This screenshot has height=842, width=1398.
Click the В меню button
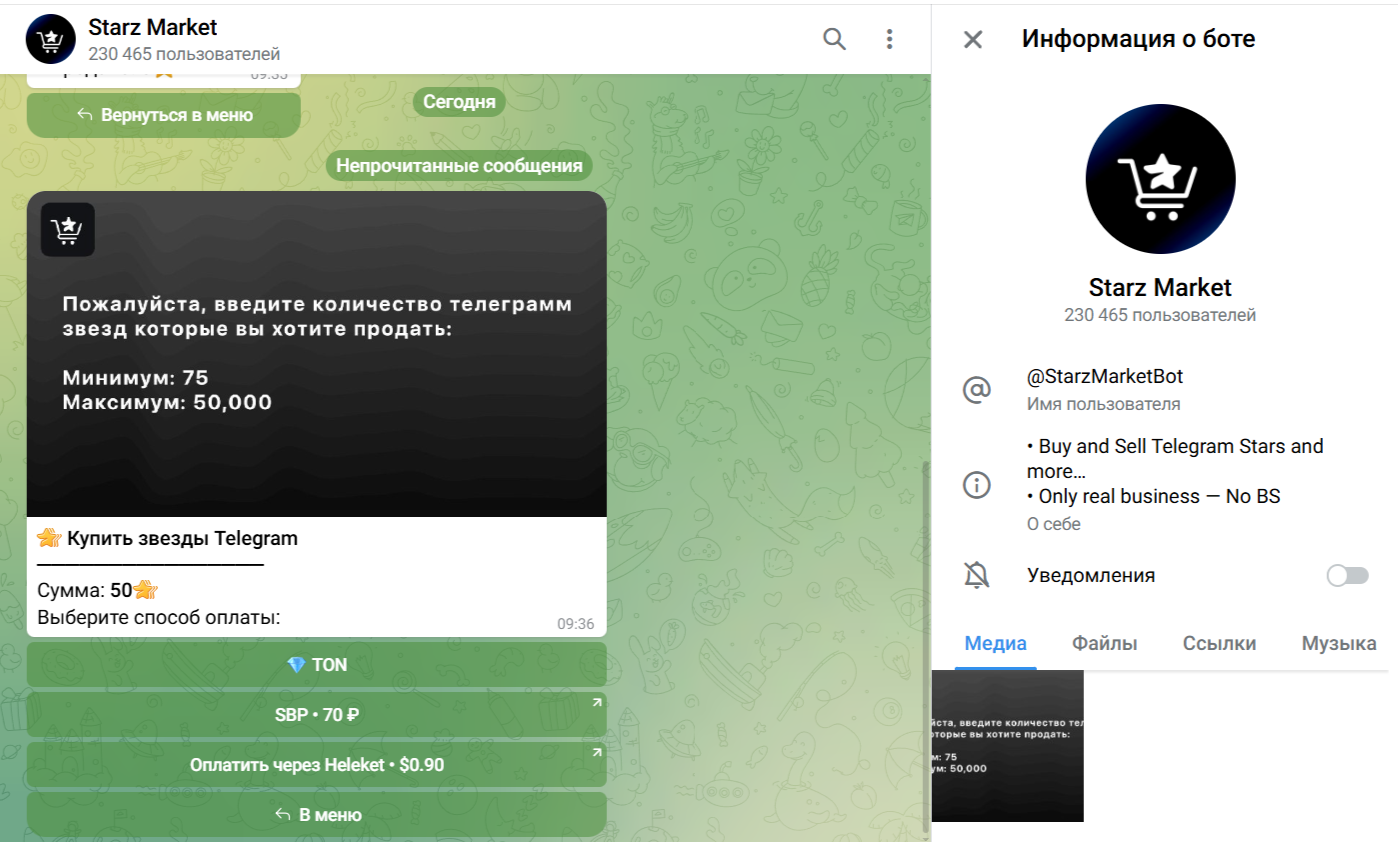point(316,815)
